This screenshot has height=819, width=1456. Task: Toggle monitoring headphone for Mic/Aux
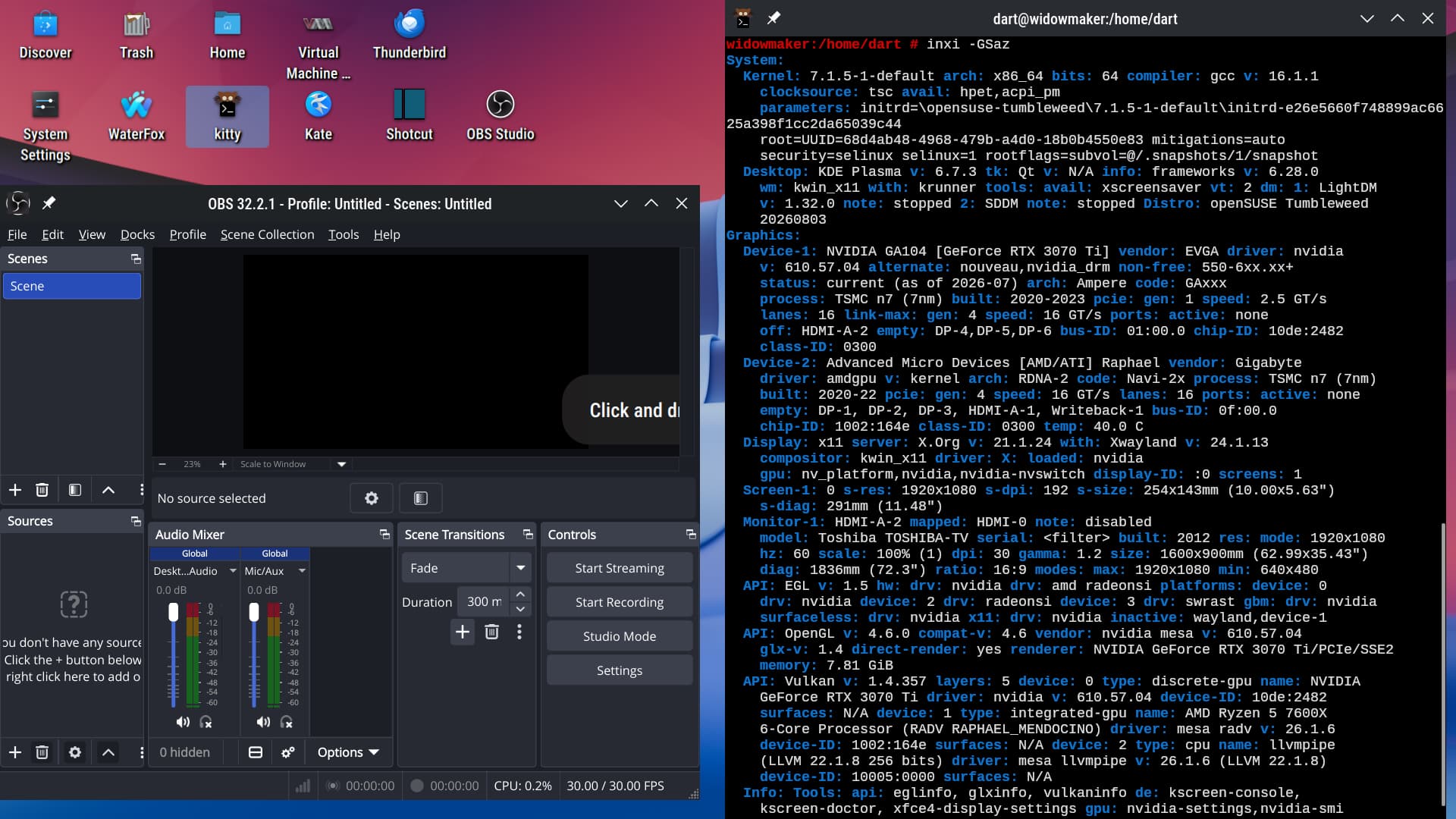[286, 722]
